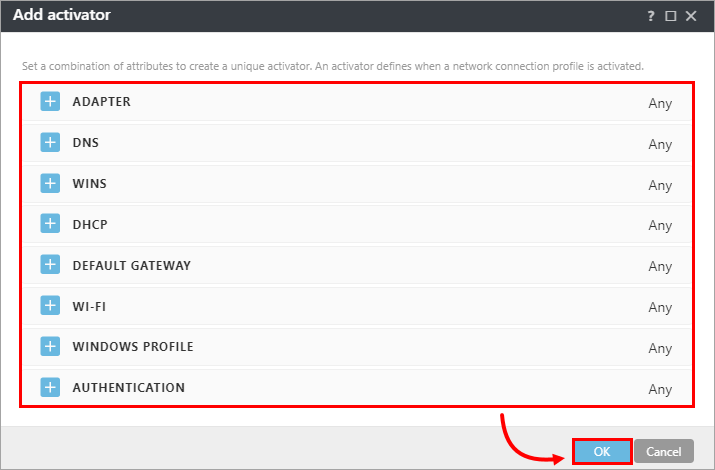Click the DEFAULT GATEWAY plus icon
The height and width of the screenshot is (470, 715).
(50, 266)
